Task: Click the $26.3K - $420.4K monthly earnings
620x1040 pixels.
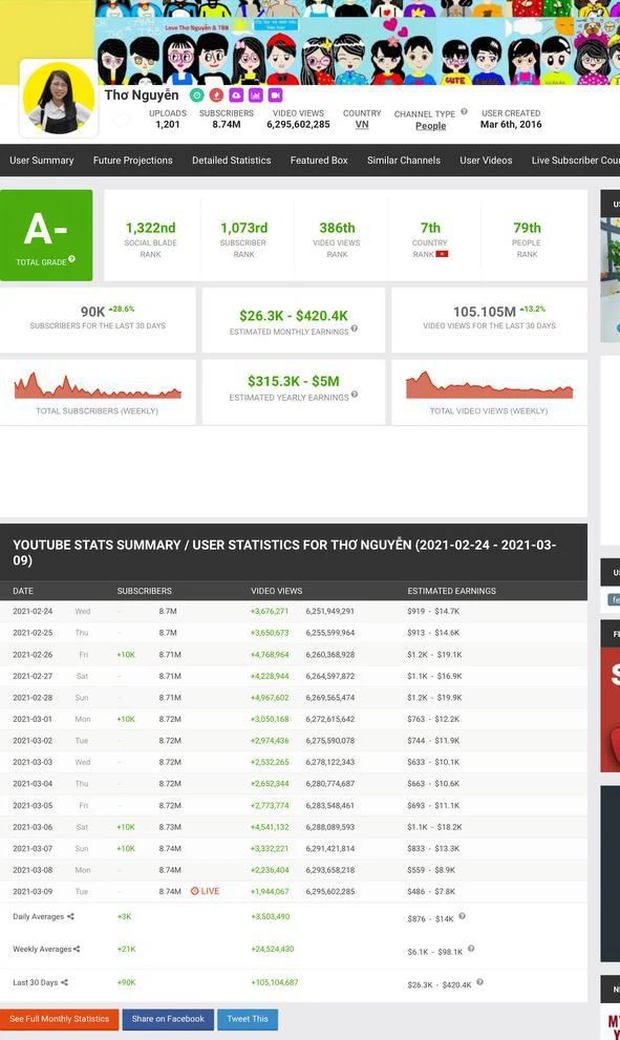Action: [294, 316]
